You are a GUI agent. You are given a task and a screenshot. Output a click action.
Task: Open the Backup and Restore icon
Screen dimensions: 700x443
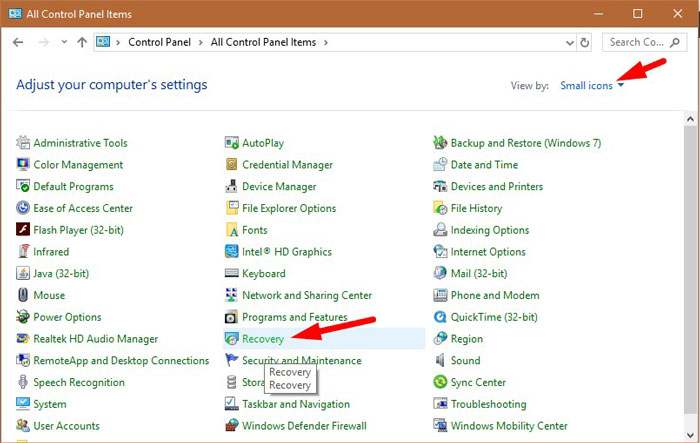point(440,142)
